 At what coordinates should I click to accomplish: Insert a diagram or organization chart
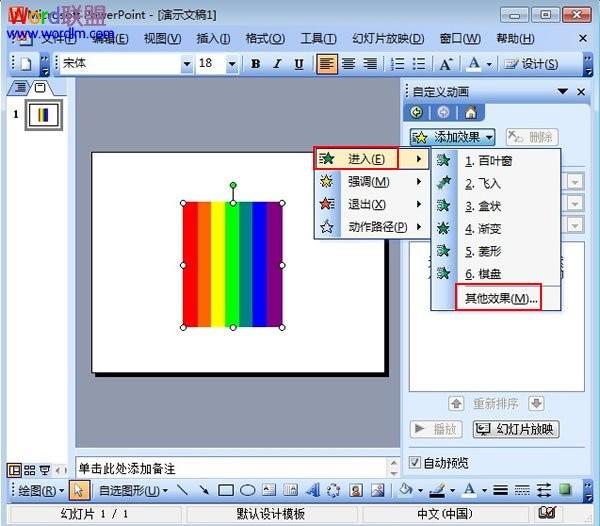pyautogui.click(x=334, y=490)
